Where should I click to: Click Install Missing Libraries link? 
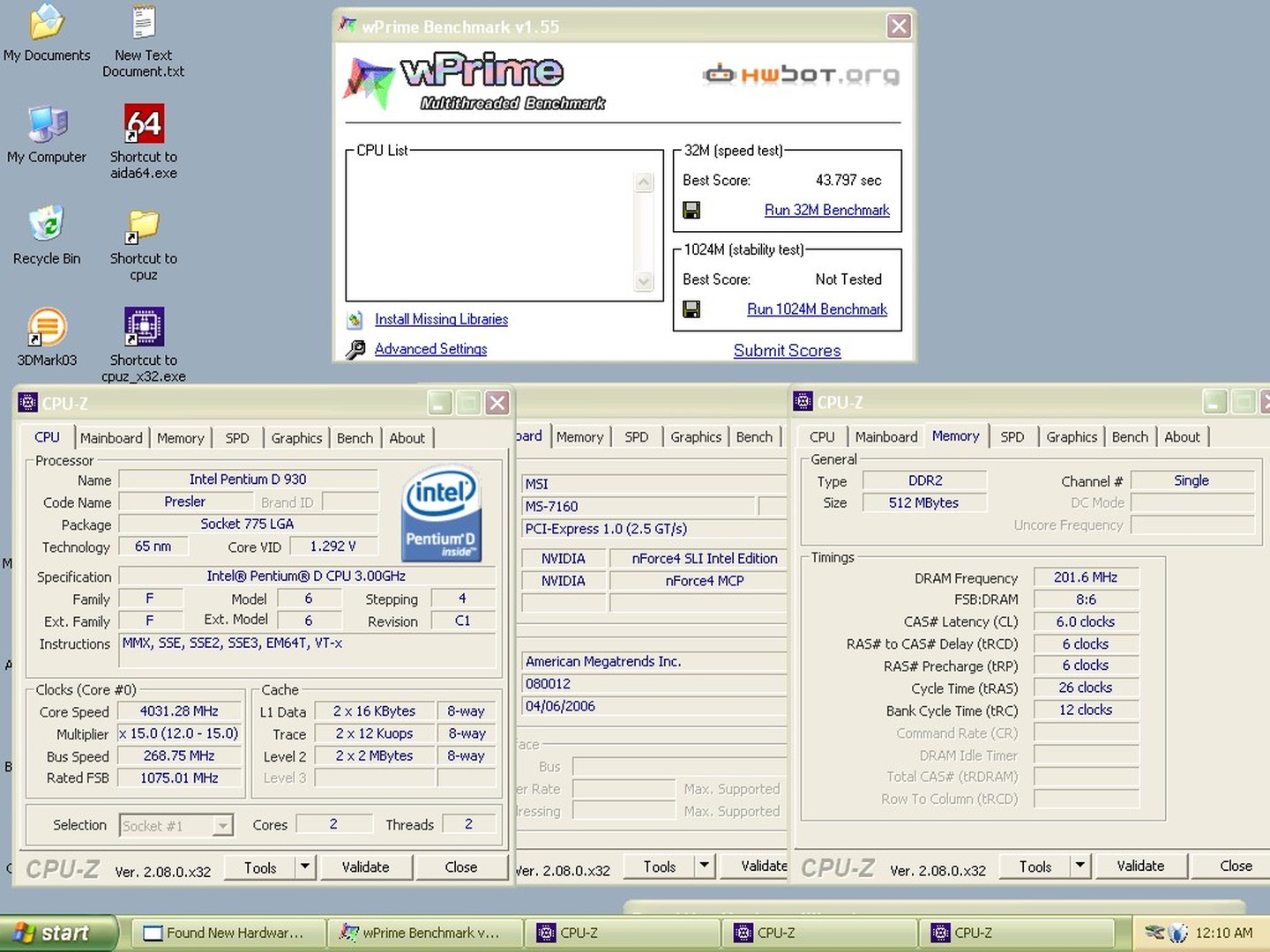click(x=441, y=319)
